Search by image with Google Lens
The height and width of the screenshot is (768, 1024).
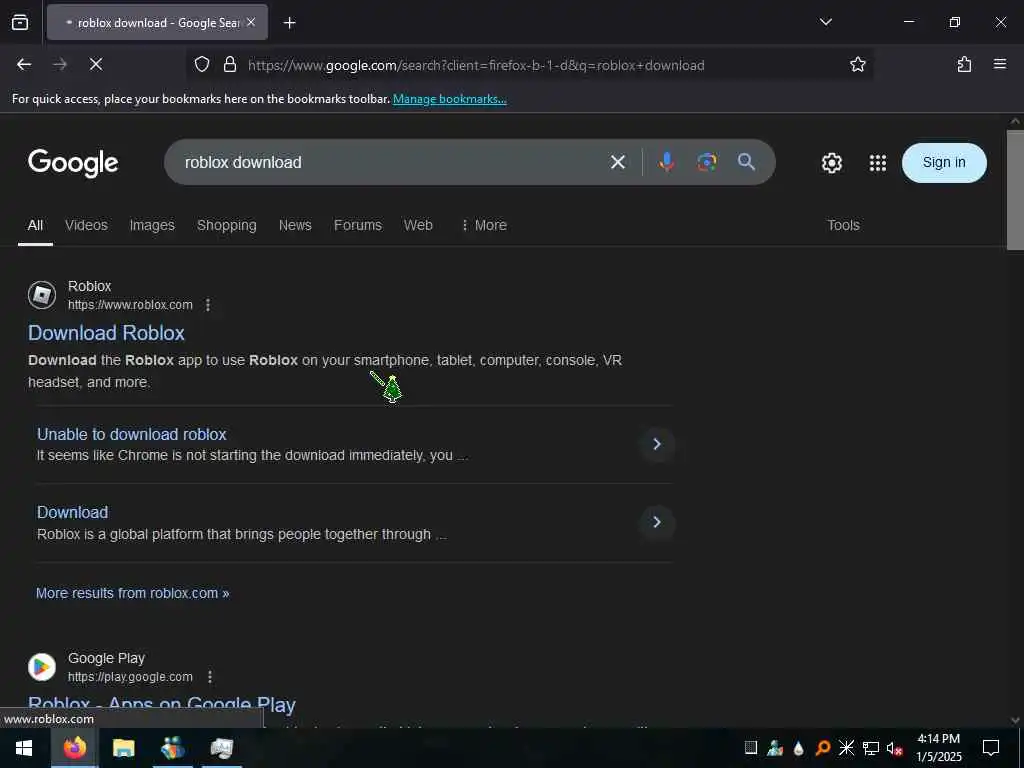pos(707,162)
